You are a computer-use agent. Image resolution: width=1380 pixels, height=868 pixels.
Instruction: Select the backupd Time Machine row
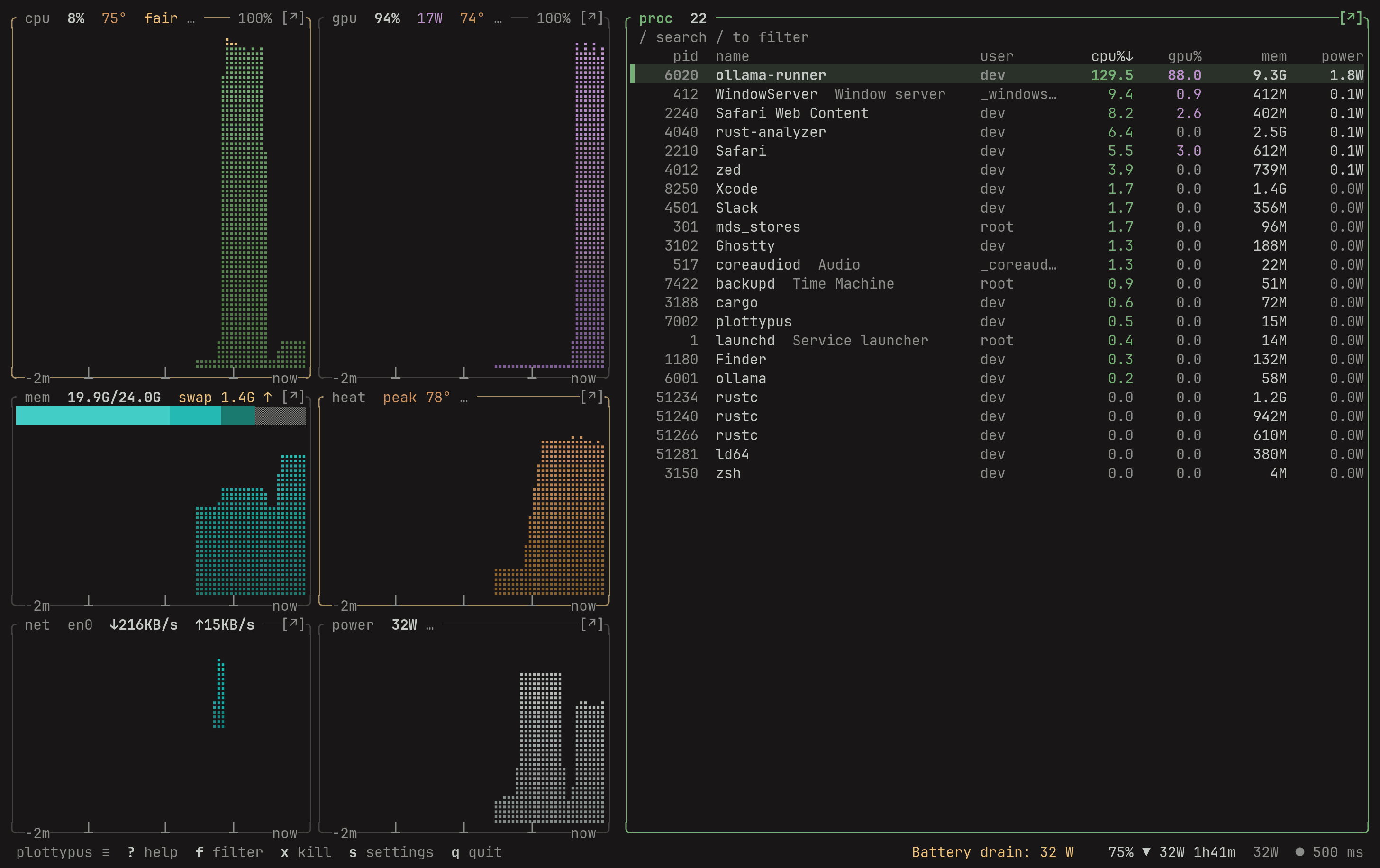[x=997, y=283]
